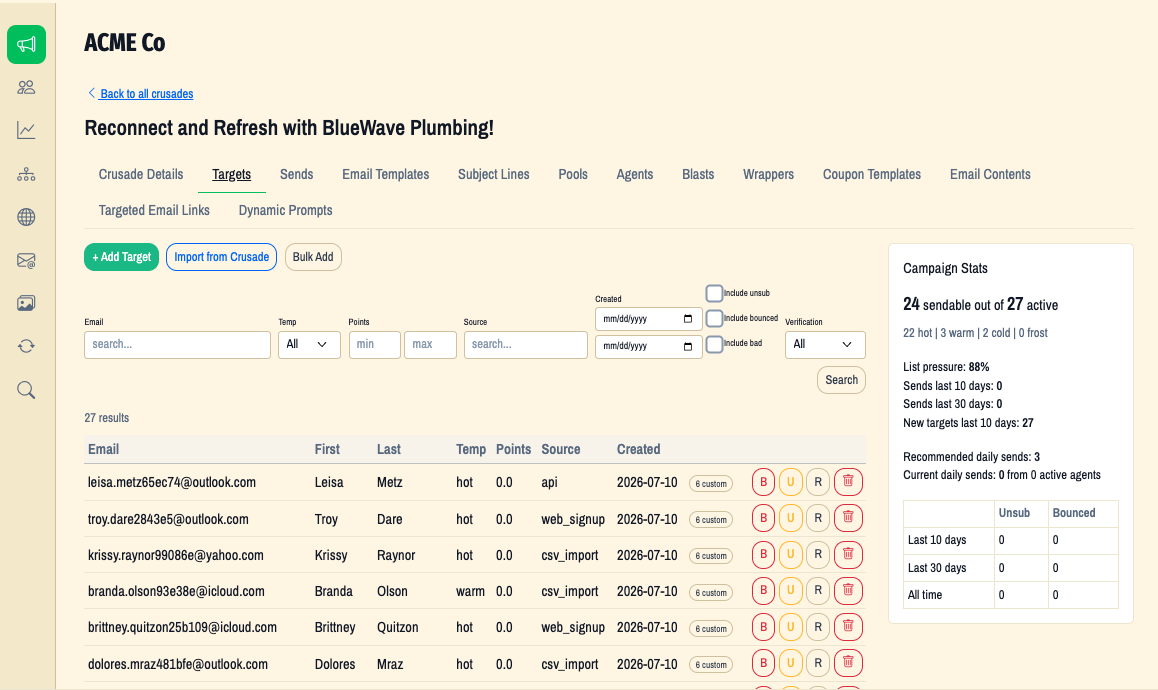Switch to Pools tab
Image resolution: width=1158 pixels, height=690 pixels.
pyautogui.click(x=573, y=174)
